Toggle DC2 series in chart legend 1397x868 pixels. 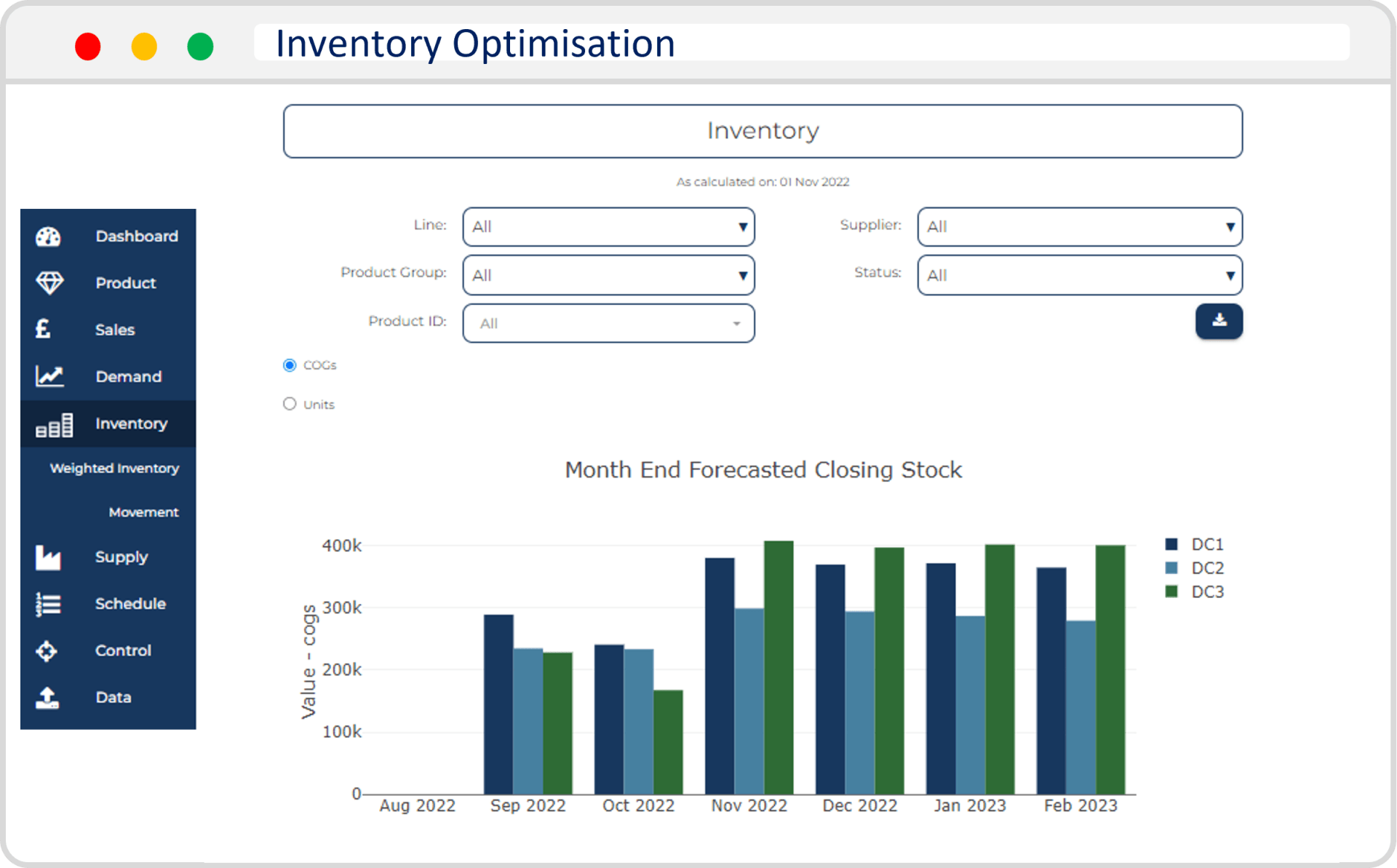(1206, 568)
